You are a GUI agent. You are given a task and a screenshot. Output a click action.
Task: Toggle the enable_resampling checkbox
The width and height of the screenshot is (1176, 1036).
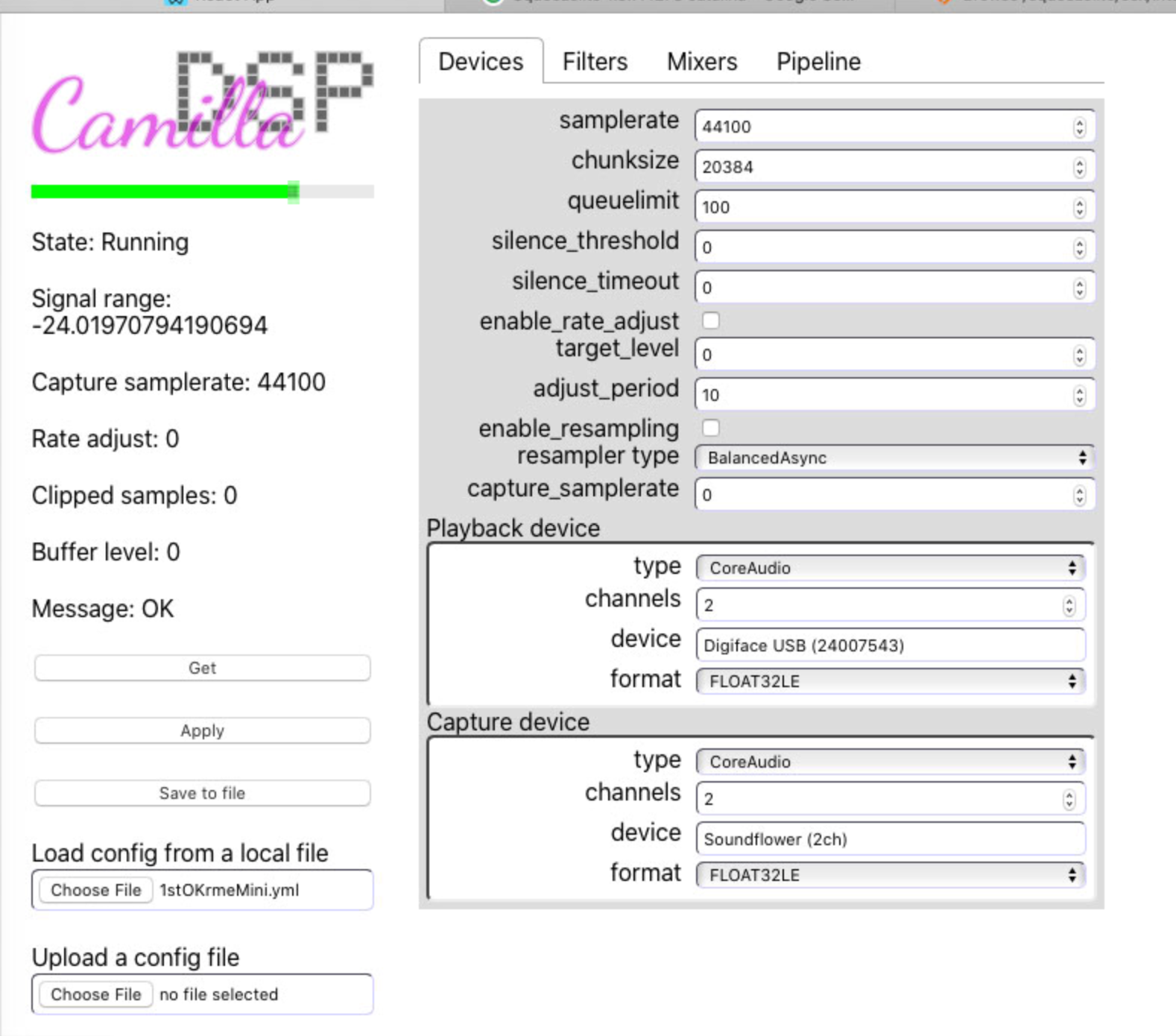(x=711, y=428)
